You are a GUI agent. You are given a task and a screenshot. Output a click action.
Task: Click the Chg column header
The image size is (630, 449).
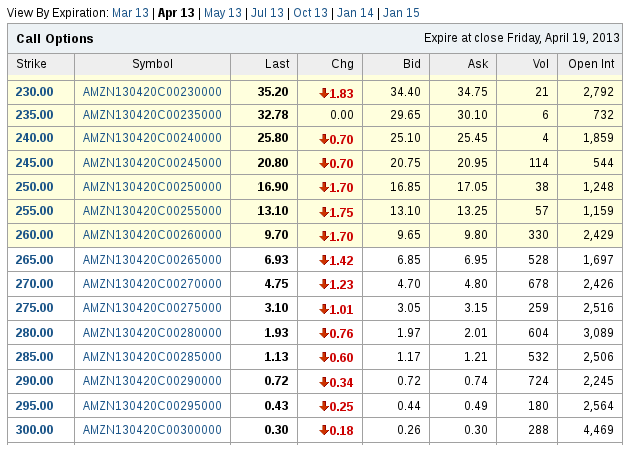coord(342,64)
